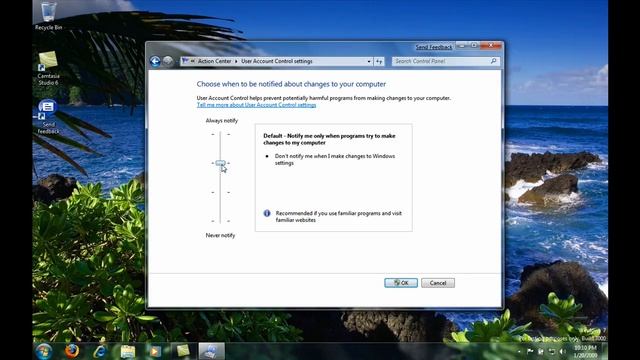The height and width of the screenshot is (360, 640).
Task: Refresh the address bar location
Action: click(379, 61)
